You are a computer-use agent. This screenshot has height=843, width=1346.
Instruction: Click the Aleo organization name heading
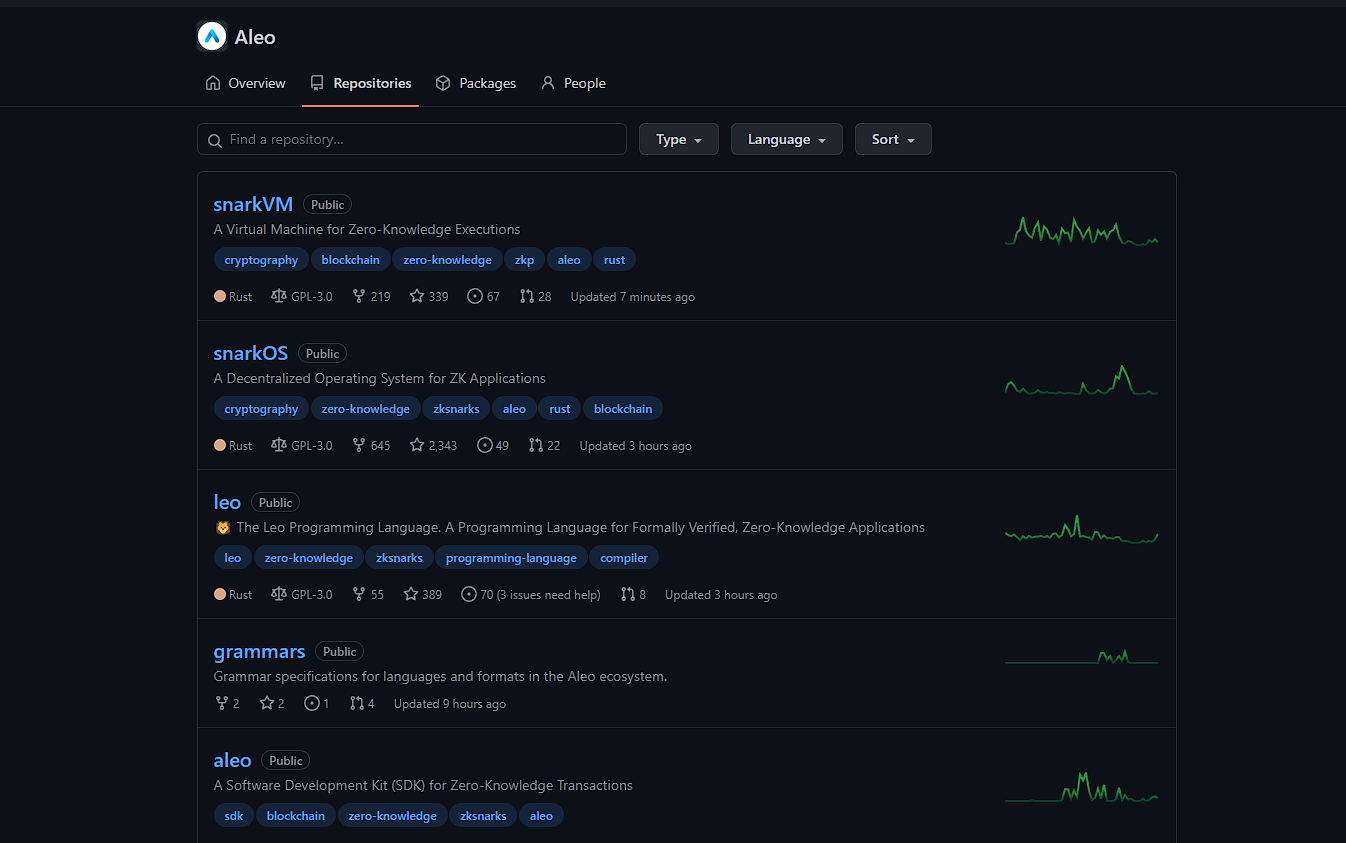pyautogui.click(x=255, y=37)
